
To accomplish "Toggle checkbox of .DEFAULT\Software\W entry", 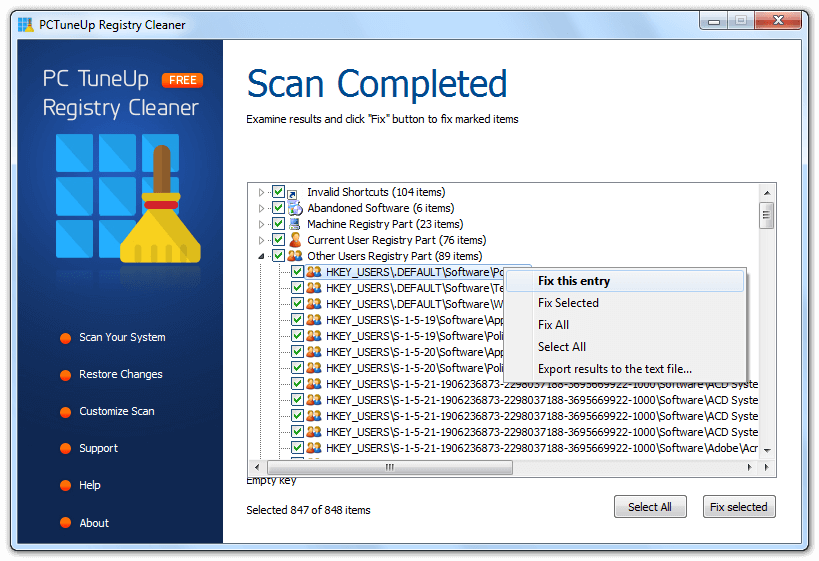I will [297, 304].
